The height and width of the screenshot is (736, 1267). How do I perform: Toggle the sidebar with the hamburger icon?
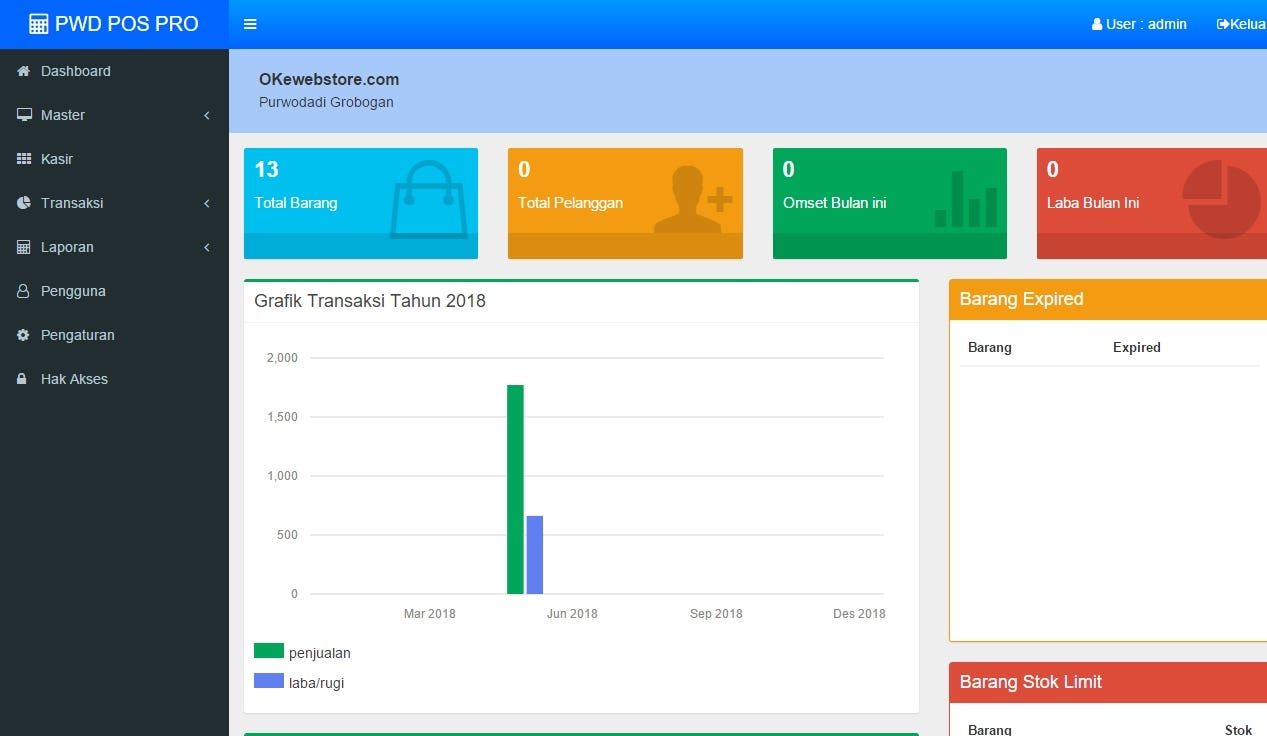tap(251, 24)
